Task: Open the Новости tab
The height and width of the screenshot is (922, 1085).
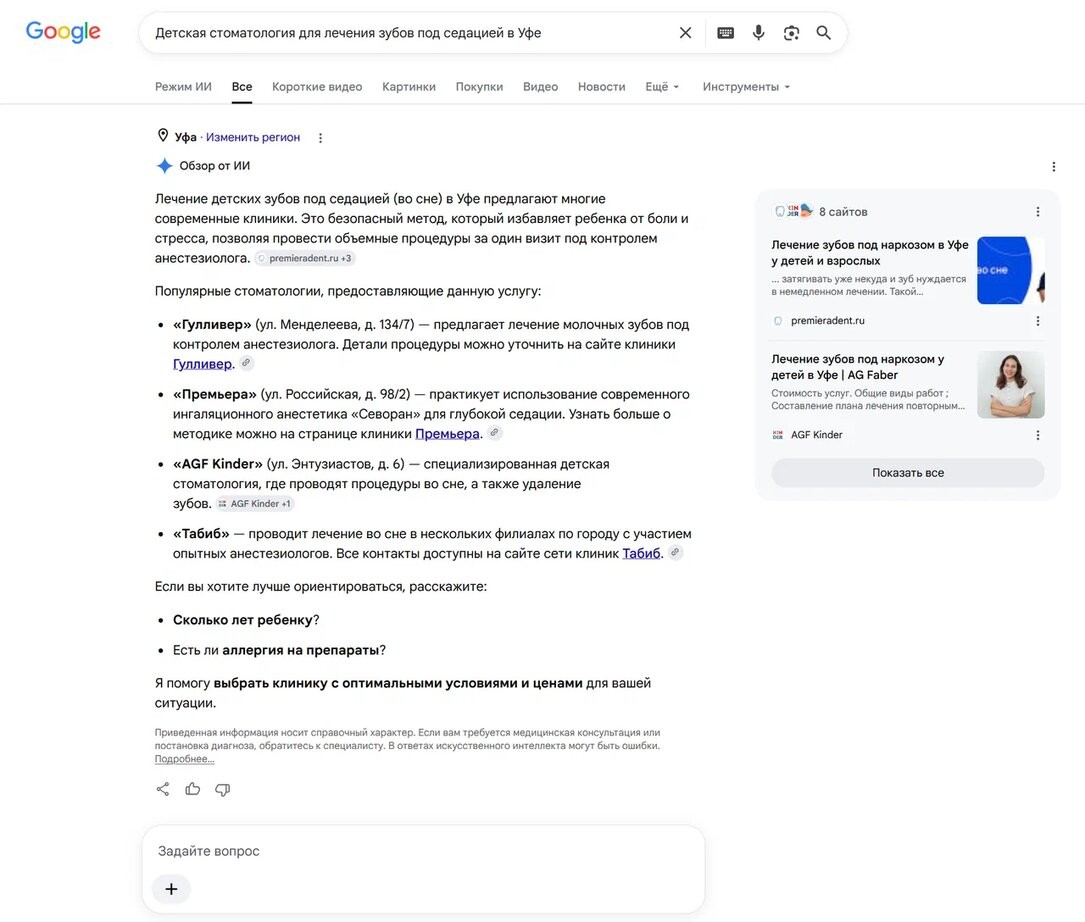Action: point(601,87)
